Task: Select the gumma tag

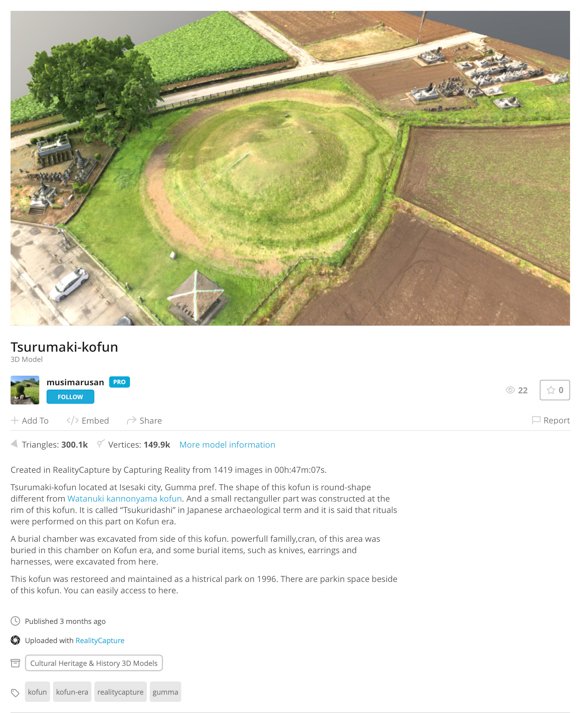Action: pyautogui.click(x=165, y=692)
